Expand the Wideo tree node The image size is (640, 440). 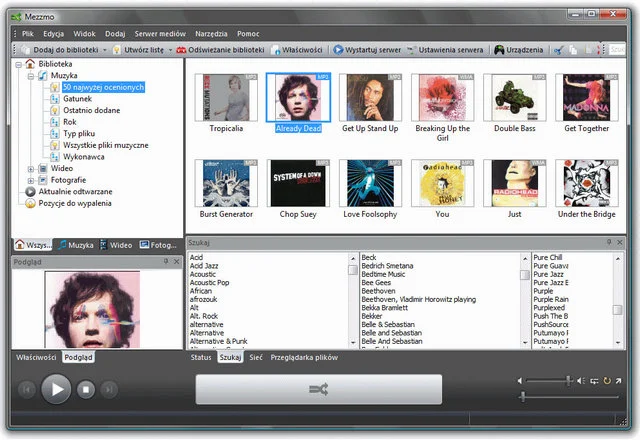click(x=31, y=168)
